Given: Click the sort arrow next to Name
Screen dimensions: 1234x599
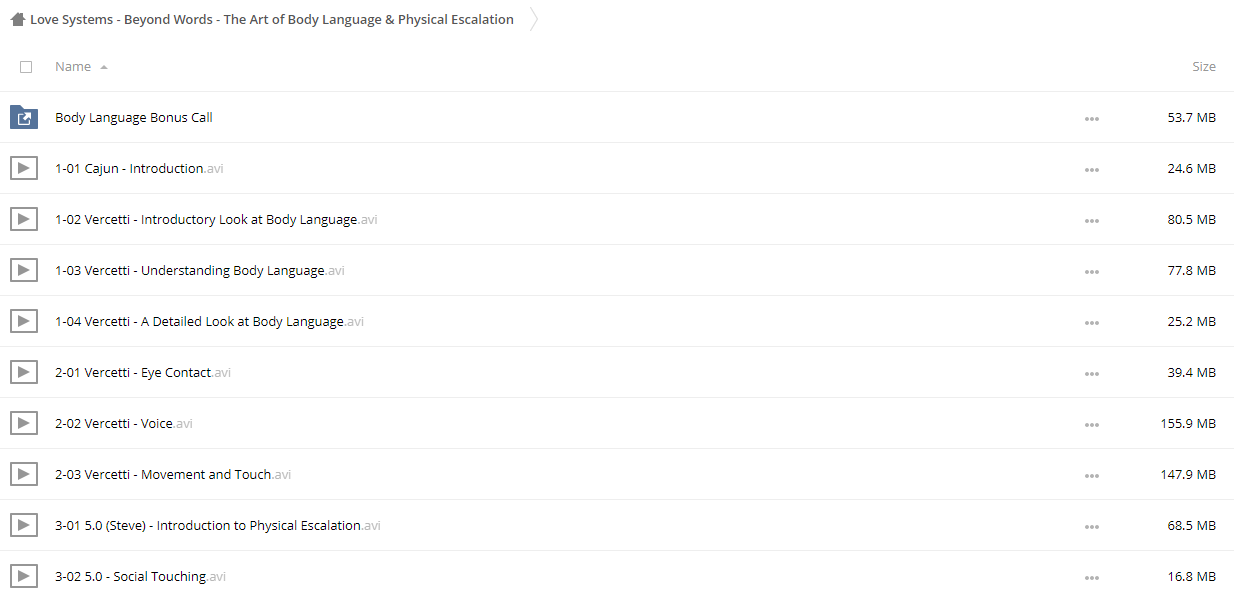Looking at the screenshot, I should pos(104,67).
